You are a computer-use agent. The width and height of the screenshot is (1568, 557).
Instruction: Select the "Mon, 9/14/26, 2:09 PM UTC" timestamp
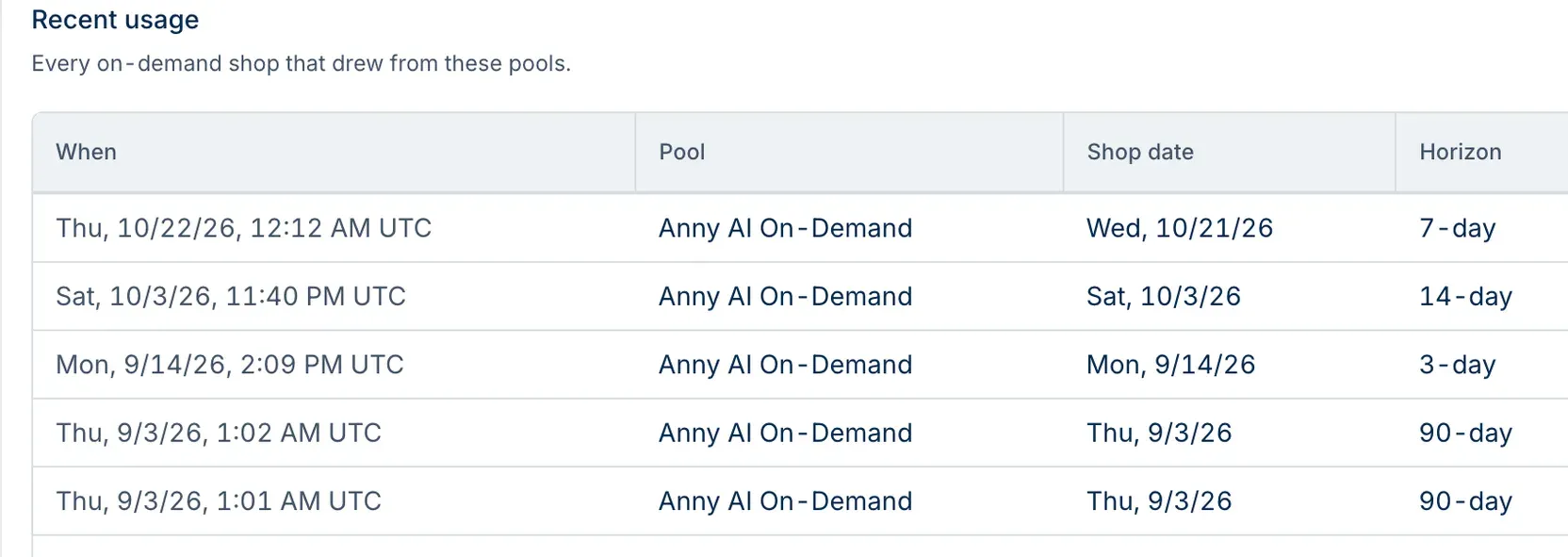230,365
